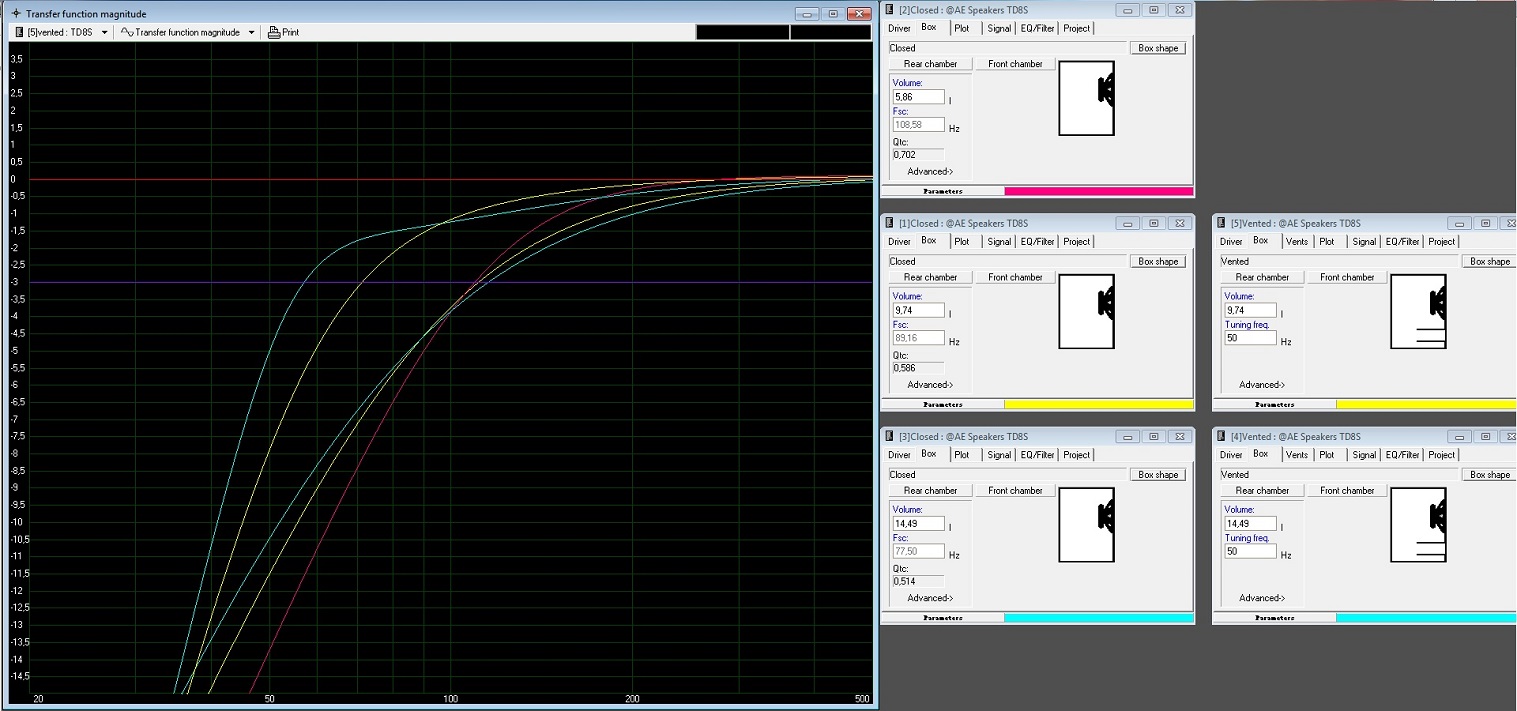Click the yellow color bar in [5]Vented window
1517x711 pixels.
click(1426, 404)
